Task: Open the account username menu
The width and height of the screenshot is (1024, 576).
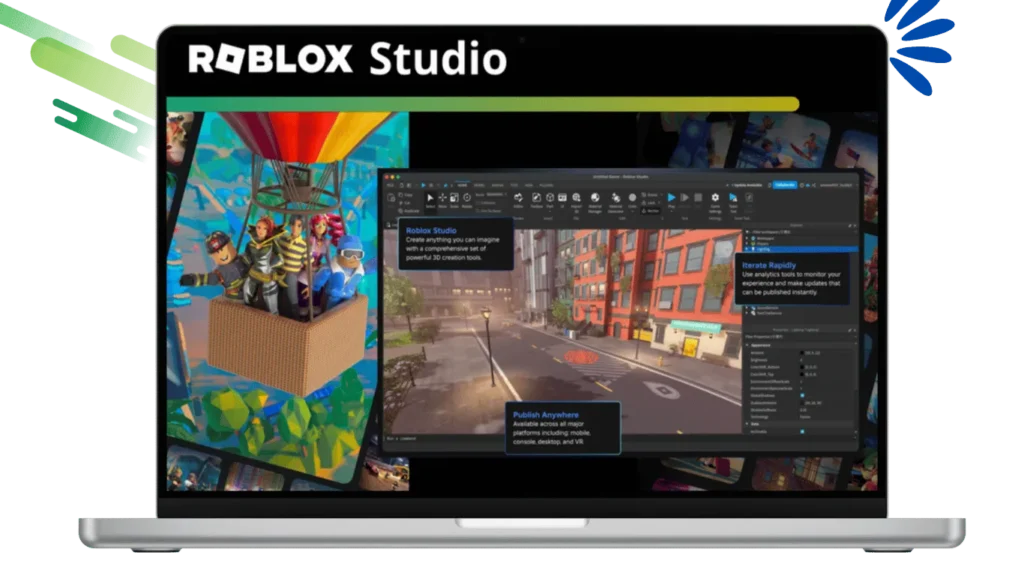Action: point(837,185)
